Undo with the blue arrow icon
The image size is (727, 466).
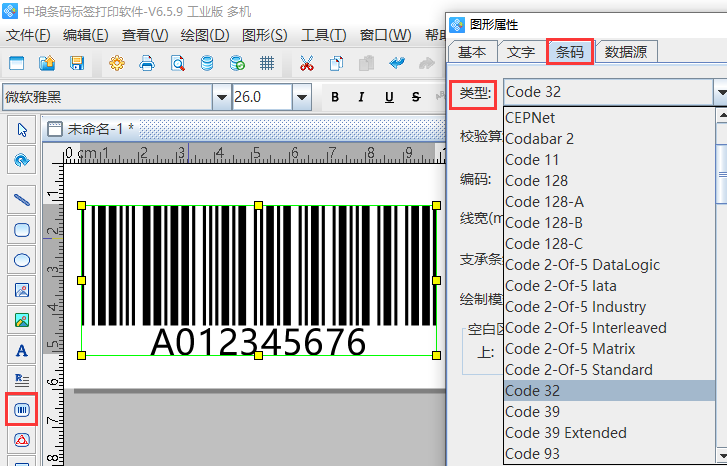click(397, 63)
